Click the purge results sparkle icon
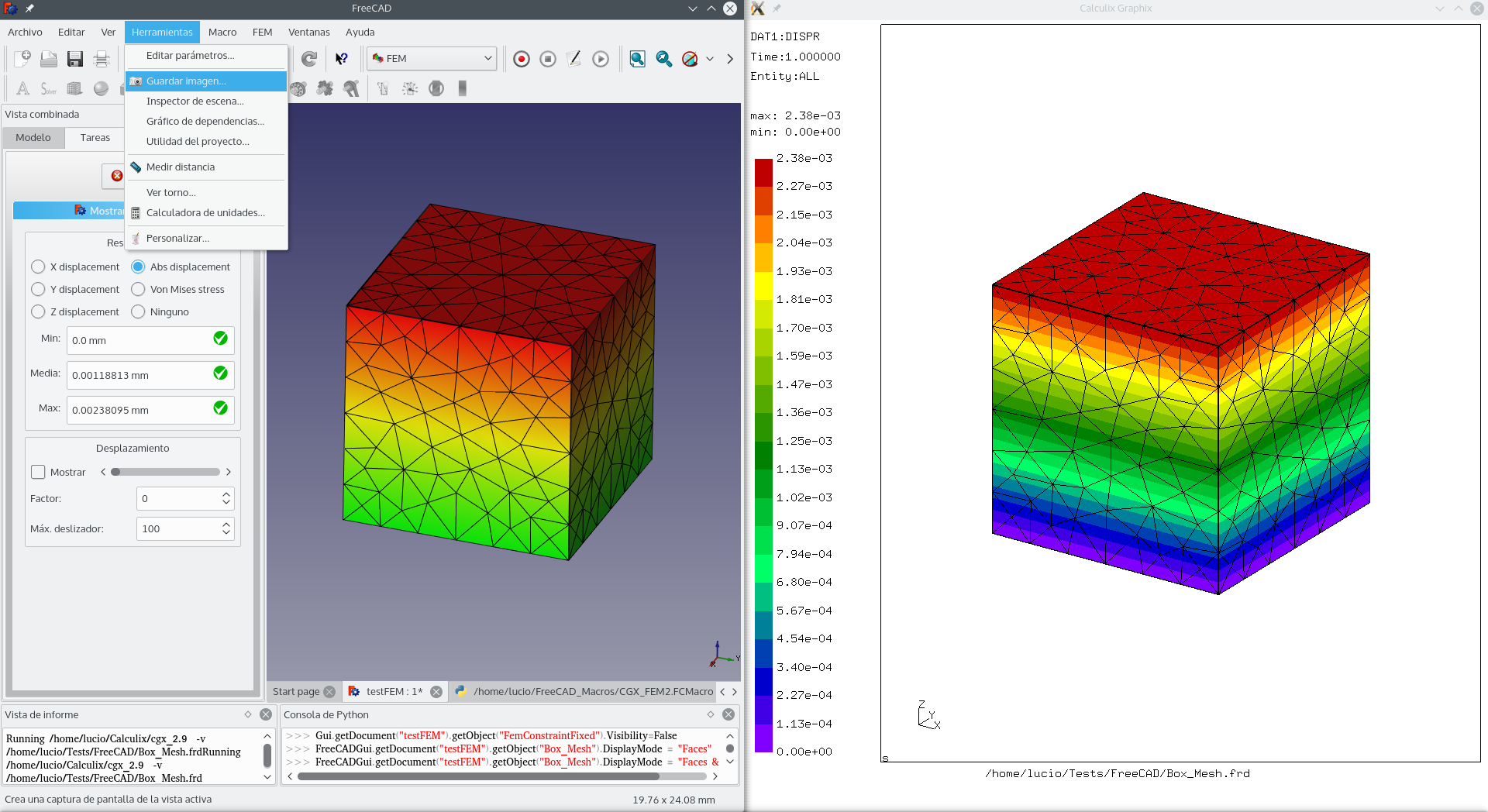 [410, 88]
